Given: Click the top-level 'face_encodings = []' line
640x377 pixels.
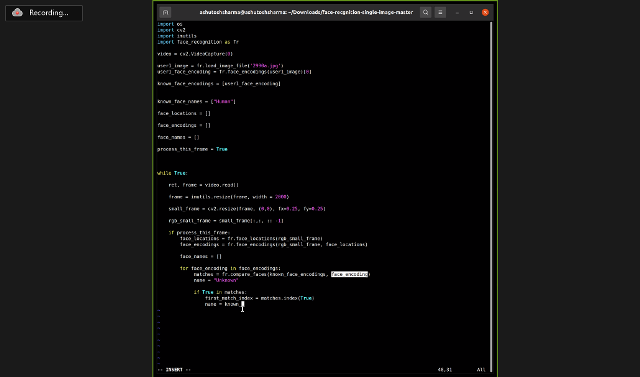Looking at the screenshot, I should [184, 125].
